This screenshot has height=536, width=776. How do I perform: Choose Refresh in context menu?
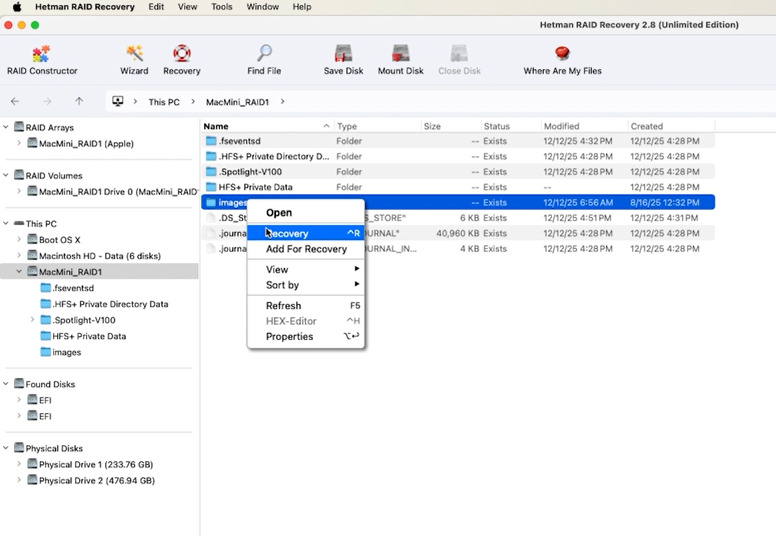(x=306, y=305)
